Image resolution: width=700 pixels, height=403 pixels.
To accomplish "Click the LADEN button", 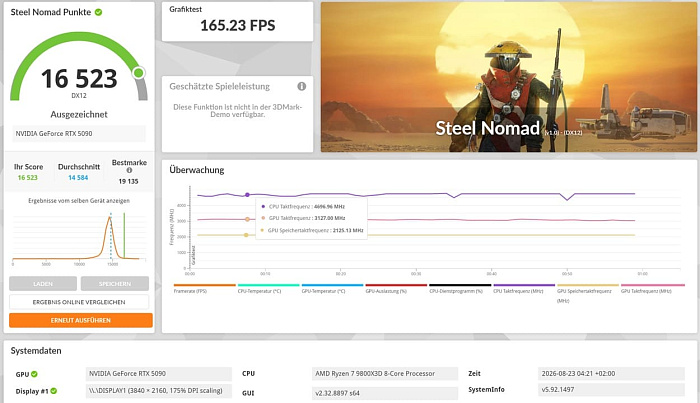I will [43, 284].
